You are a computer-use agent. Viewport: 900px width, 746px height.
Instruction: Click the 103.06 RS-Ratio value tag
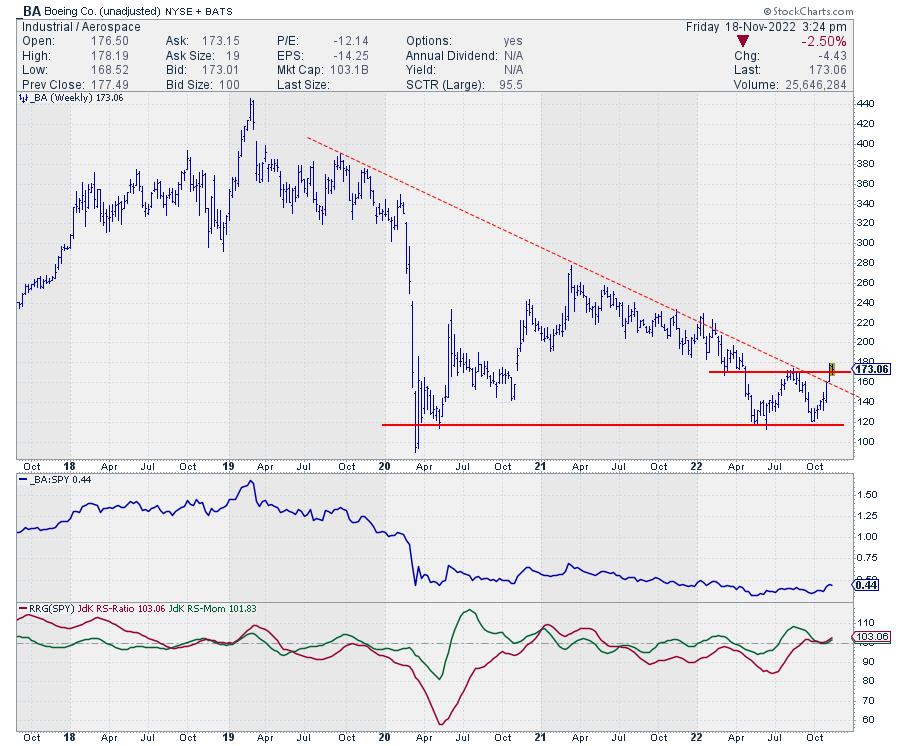[x=871, y=637]
